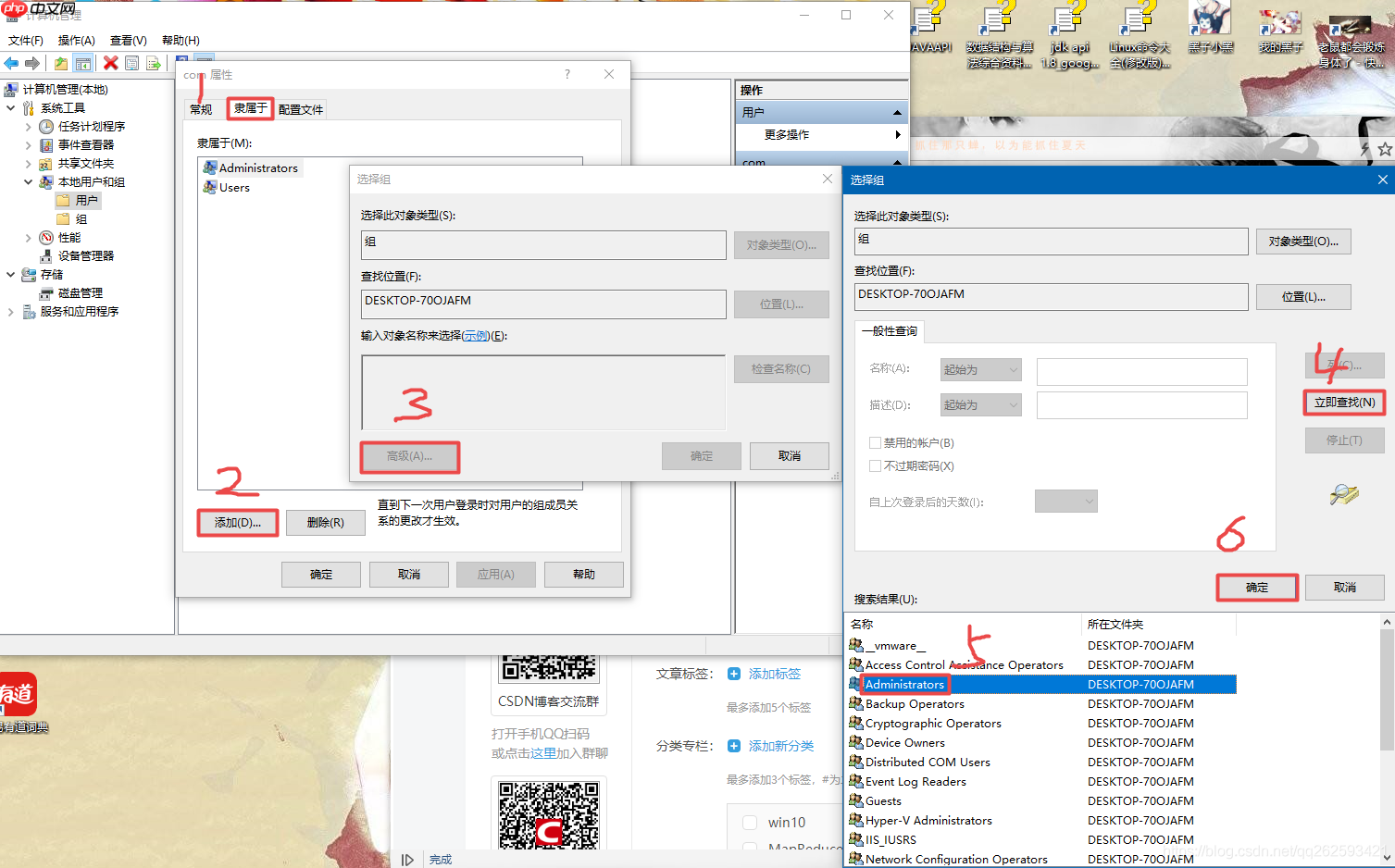Viewport: 1395px width, 868px height.
Task: Select 设备管理器 in the tree
Action: 85,256
